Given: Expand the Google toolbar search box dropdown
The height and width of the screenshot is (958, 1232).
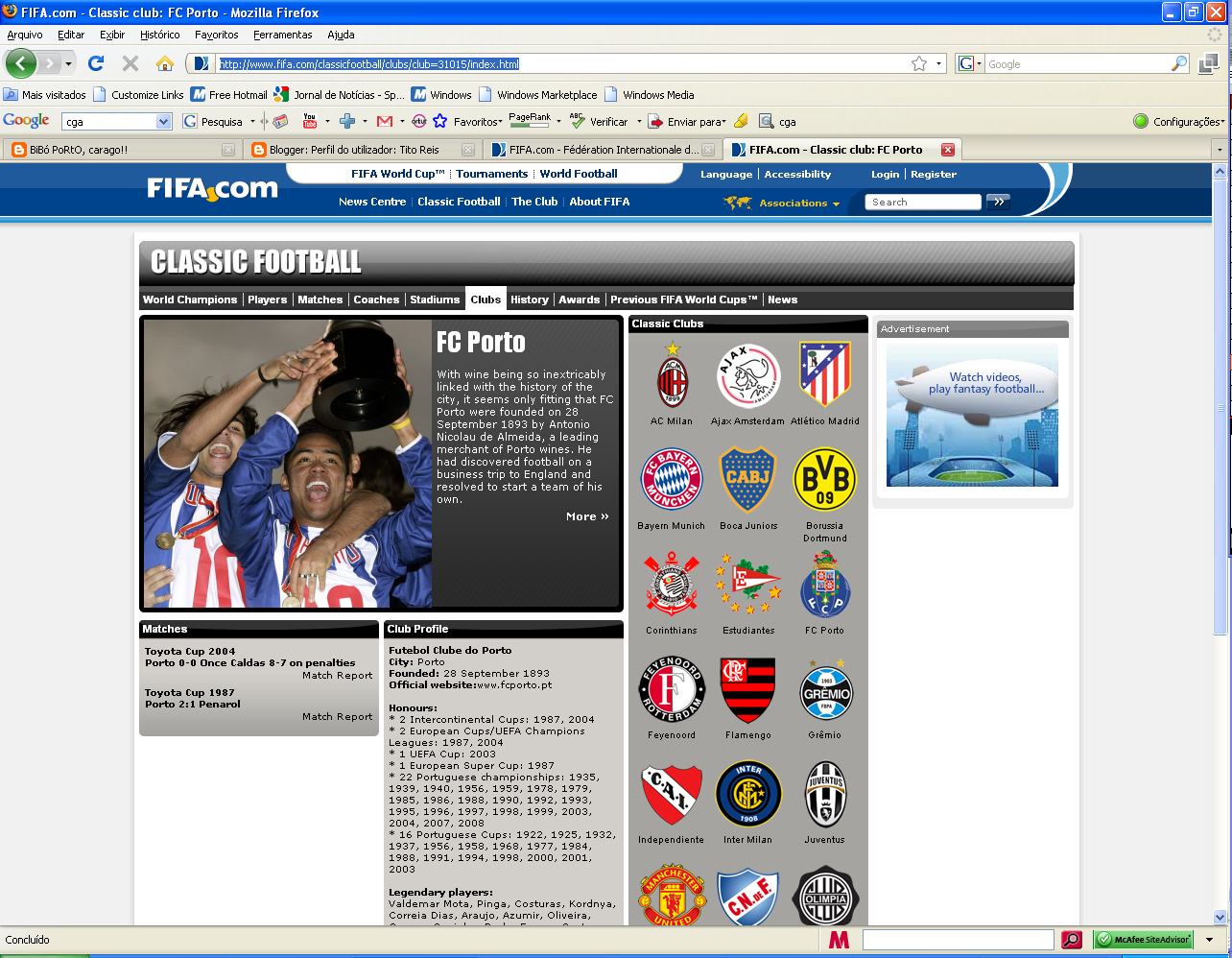Looking at the screenshot, I should (x=163, y=121).
